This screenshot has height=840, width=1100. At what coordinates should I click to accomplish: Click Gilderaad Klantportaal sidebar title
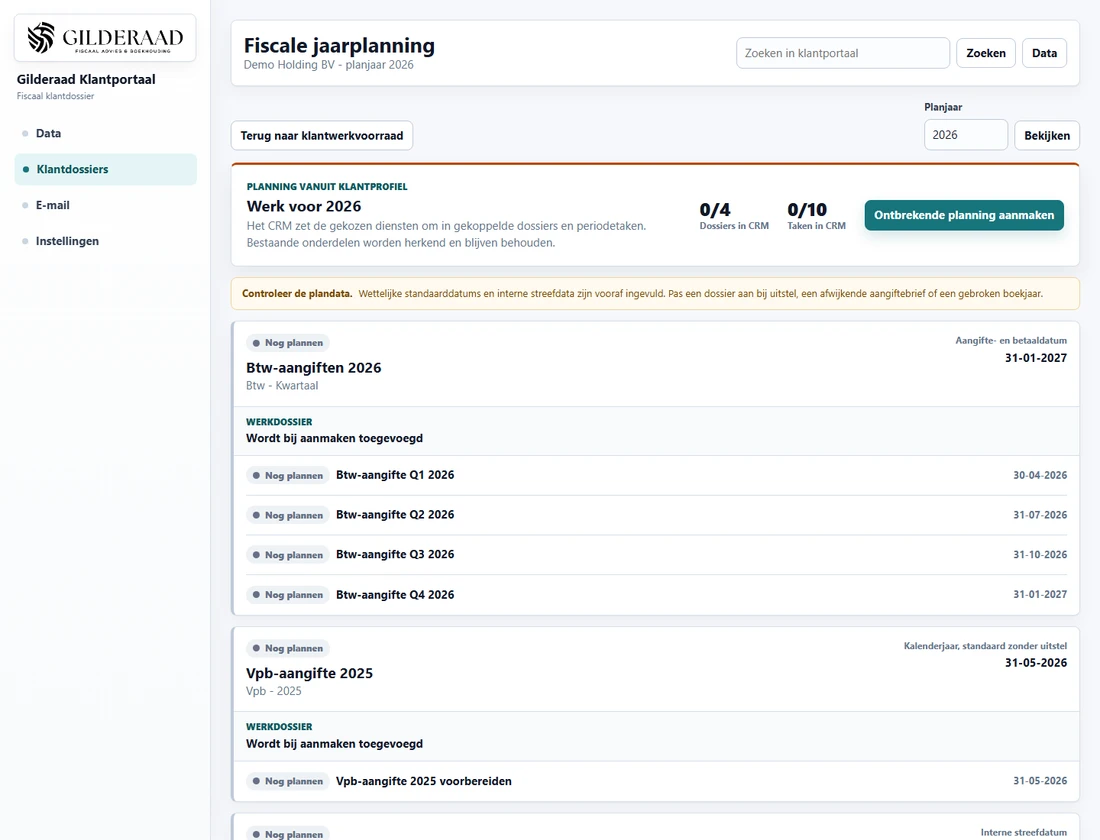(86, 79)
